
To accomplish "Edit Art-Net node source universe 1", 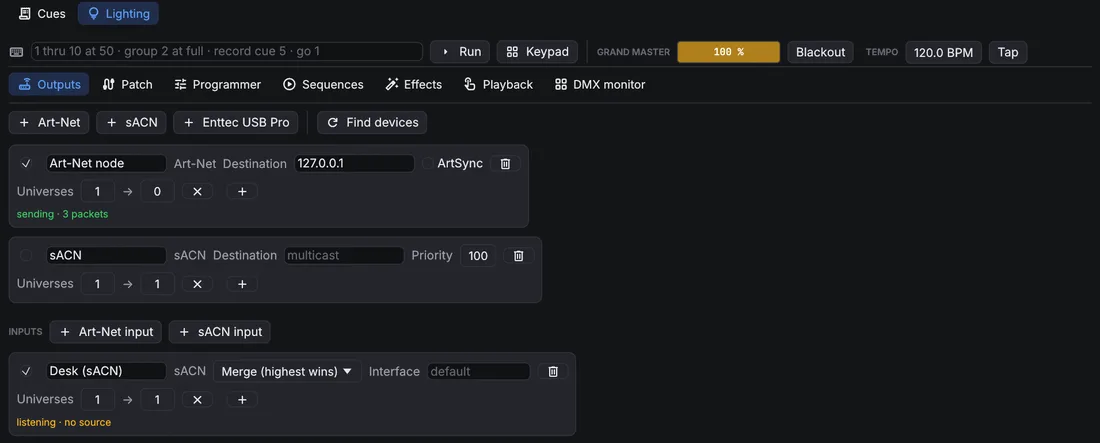I will click(x=98, y=191).
